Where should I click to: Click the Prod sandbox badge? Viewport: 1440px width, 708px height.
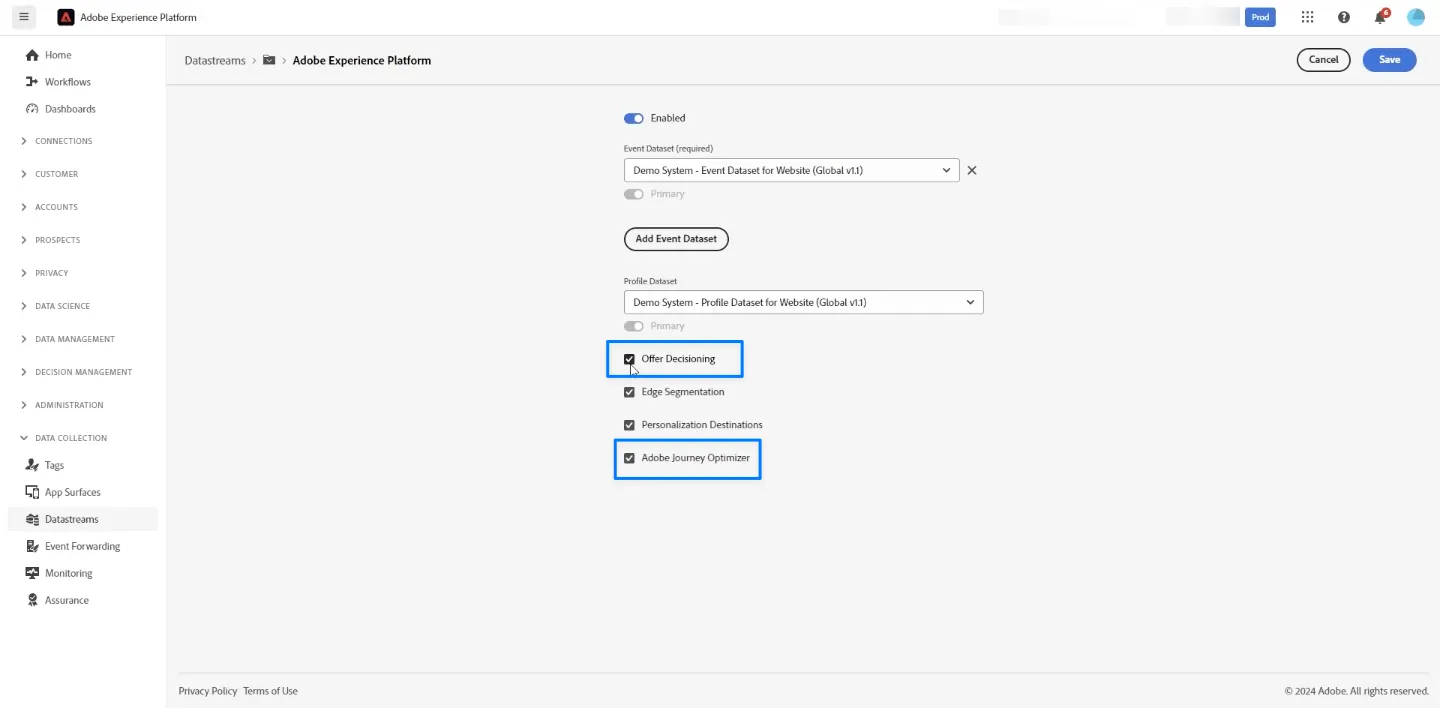tap(1260, 17)
